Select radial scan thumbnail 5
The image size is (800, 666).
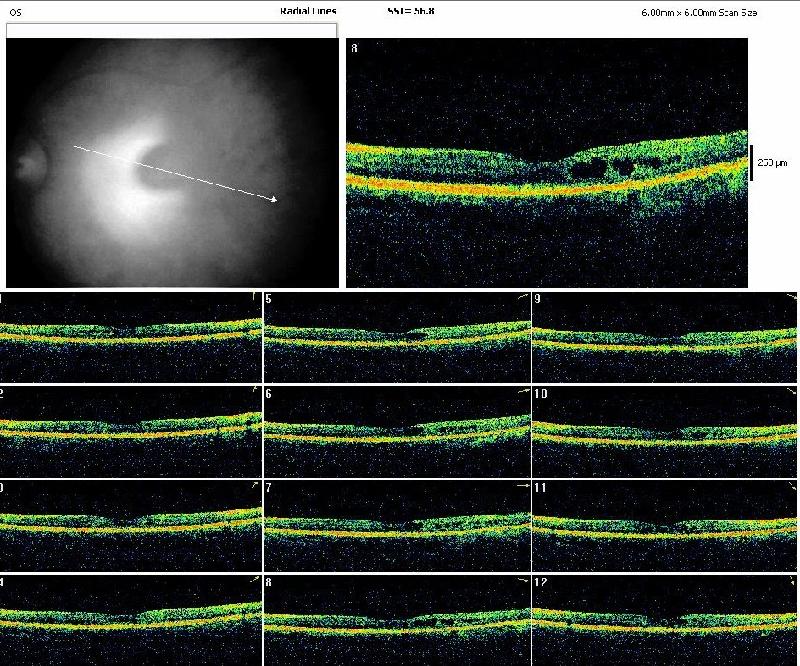pos(397,336)
